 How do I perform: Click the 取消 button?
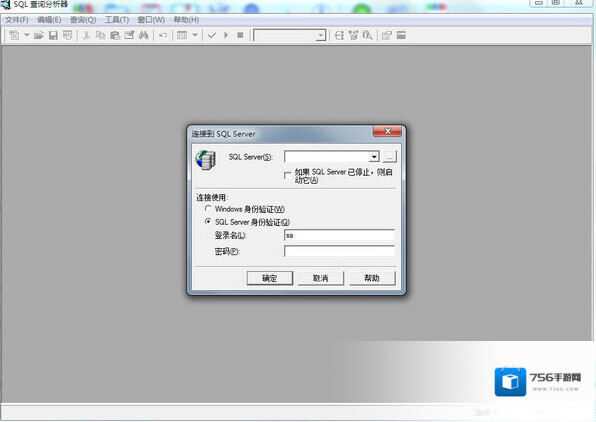coord(320,278)
